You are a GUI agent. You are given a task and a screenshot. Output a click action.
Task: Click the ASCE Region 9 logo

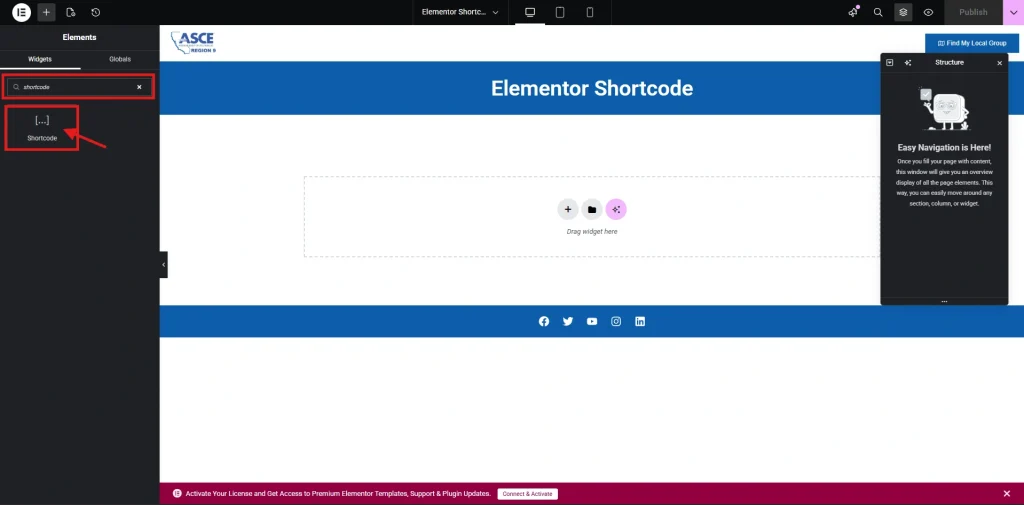click(x=193, y=43)
